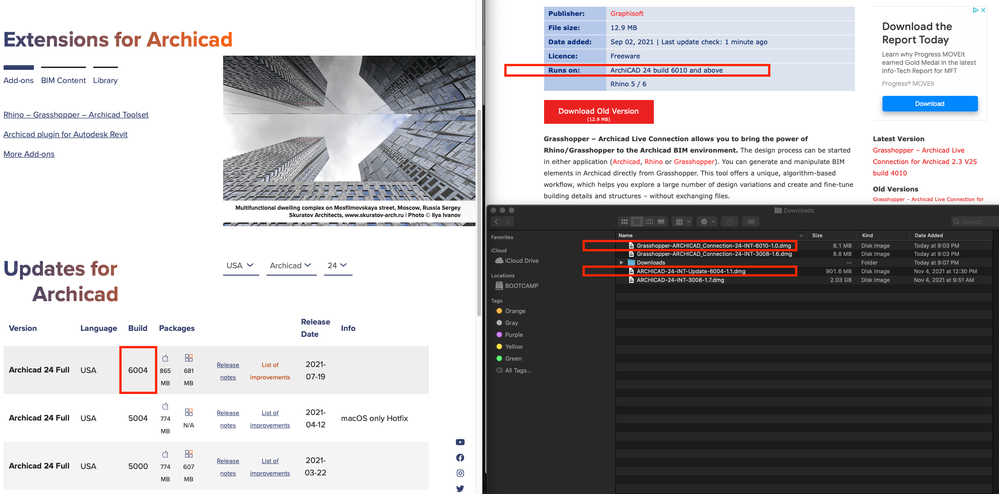Viewport: 999px width, 494px height.
Task: Select the BIM Content tab
Action: tap(63, 80)
